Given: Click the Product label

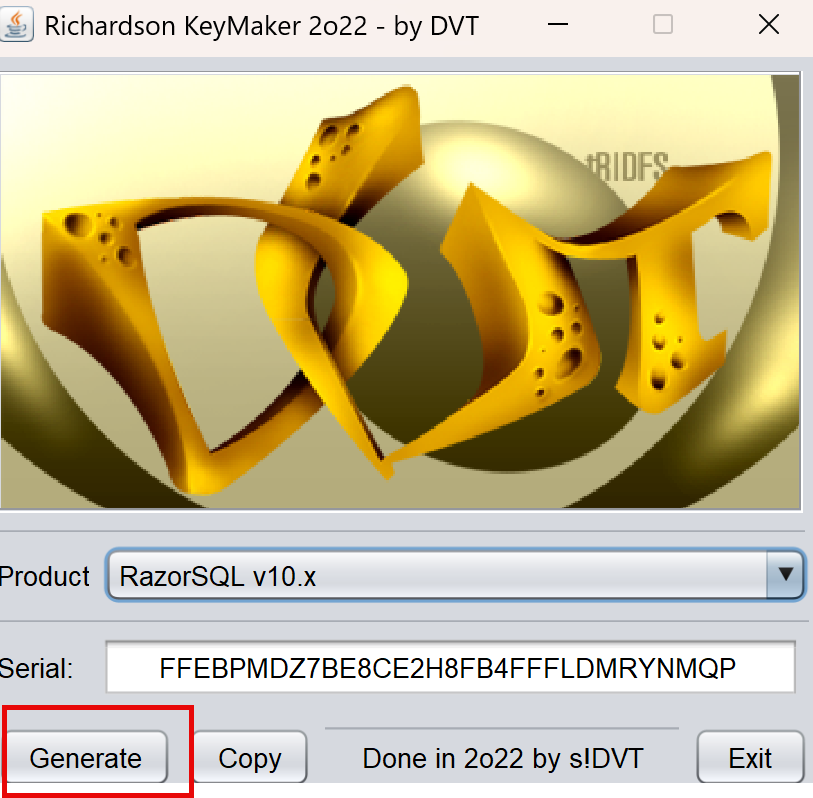Looking at the screenshot, I should click(x=45, y=576).
